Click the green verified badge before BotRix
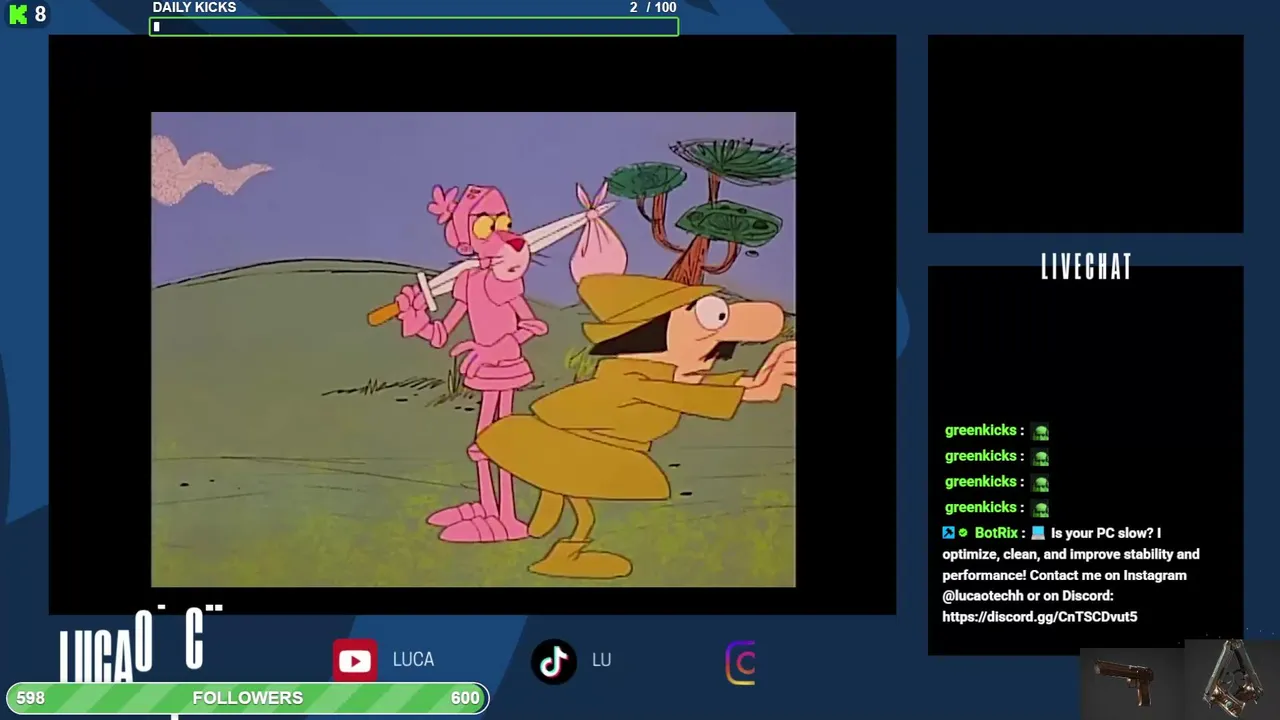The image size is (1280, 720). coord(964,533)
